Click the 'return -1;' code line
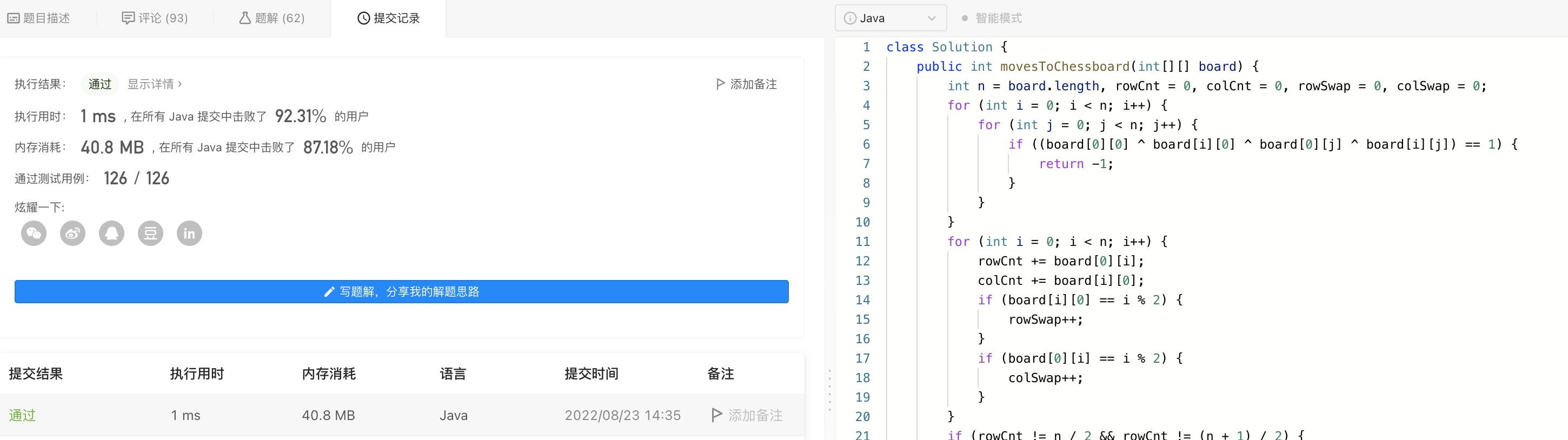 click(x=1075, y=164)
